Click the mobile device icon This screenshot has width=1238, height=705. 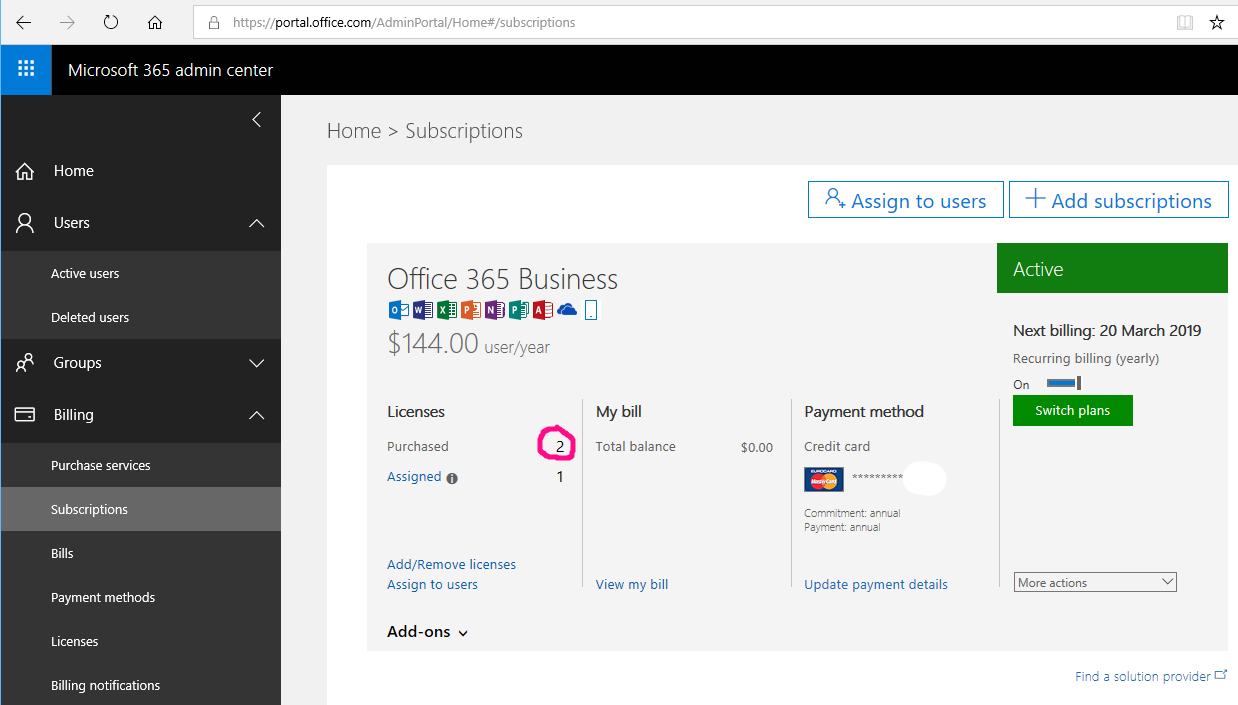tap(591, 310)
